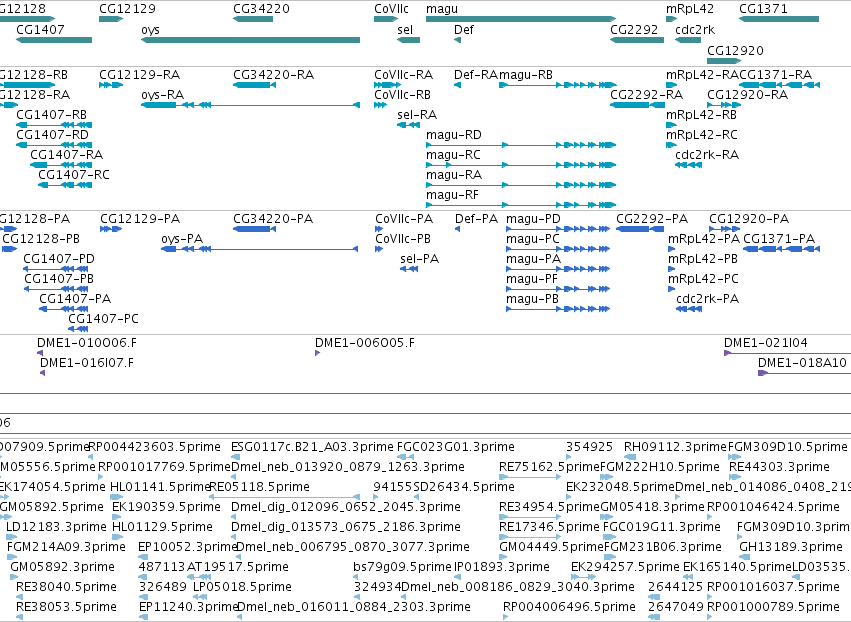Screen dimensions: 851x622
Task: Select protein cdc2rk-PA
Action: (x=689, y=309)
